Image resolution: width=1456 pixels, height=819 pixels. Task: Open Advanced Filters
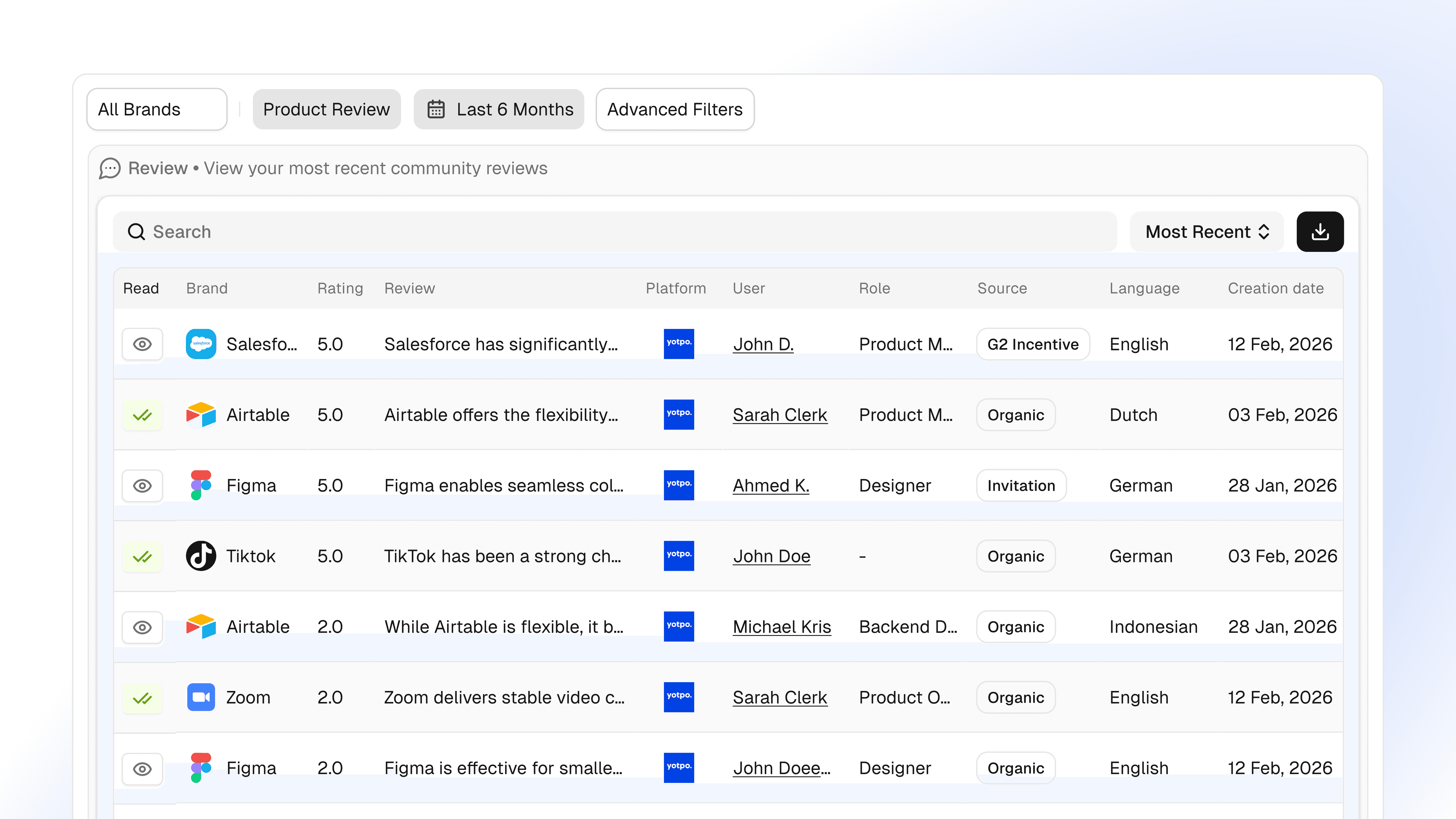pyautogui.click(x=674, y=109)
